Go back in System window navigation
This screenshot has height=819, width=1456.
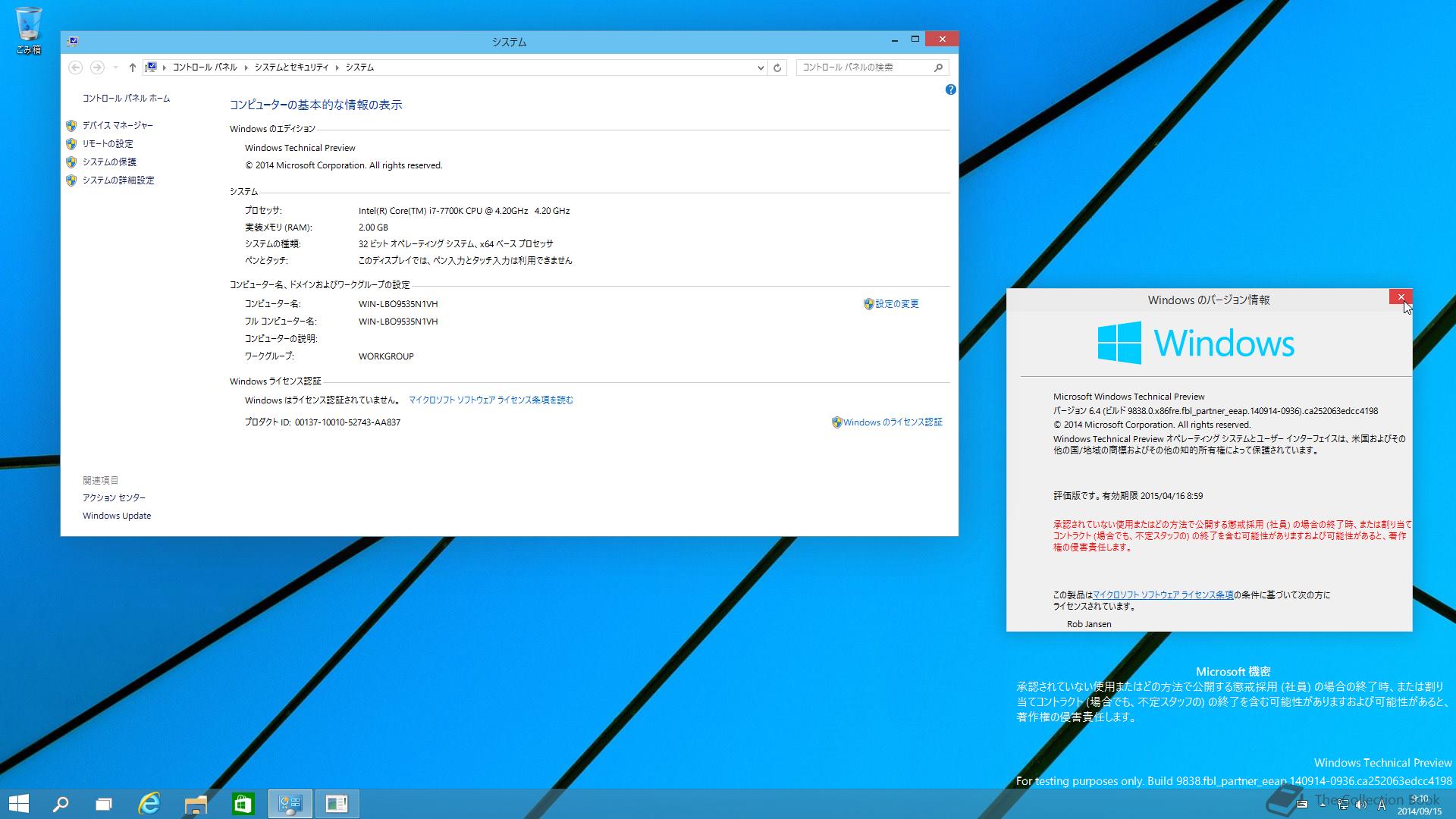[75, 67]
